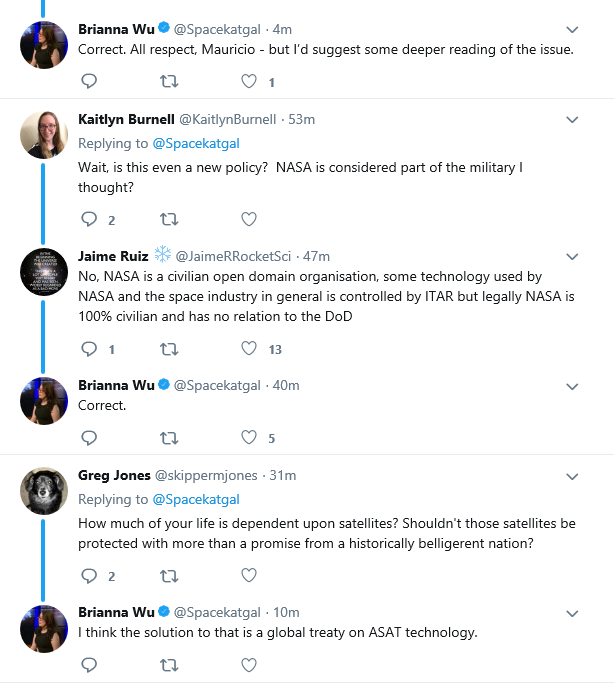Retweet Jaime Ruiz's civilian NASA tweet
Image resolution: width=614 pixels, height=685 pixels.
click(169, 349)
